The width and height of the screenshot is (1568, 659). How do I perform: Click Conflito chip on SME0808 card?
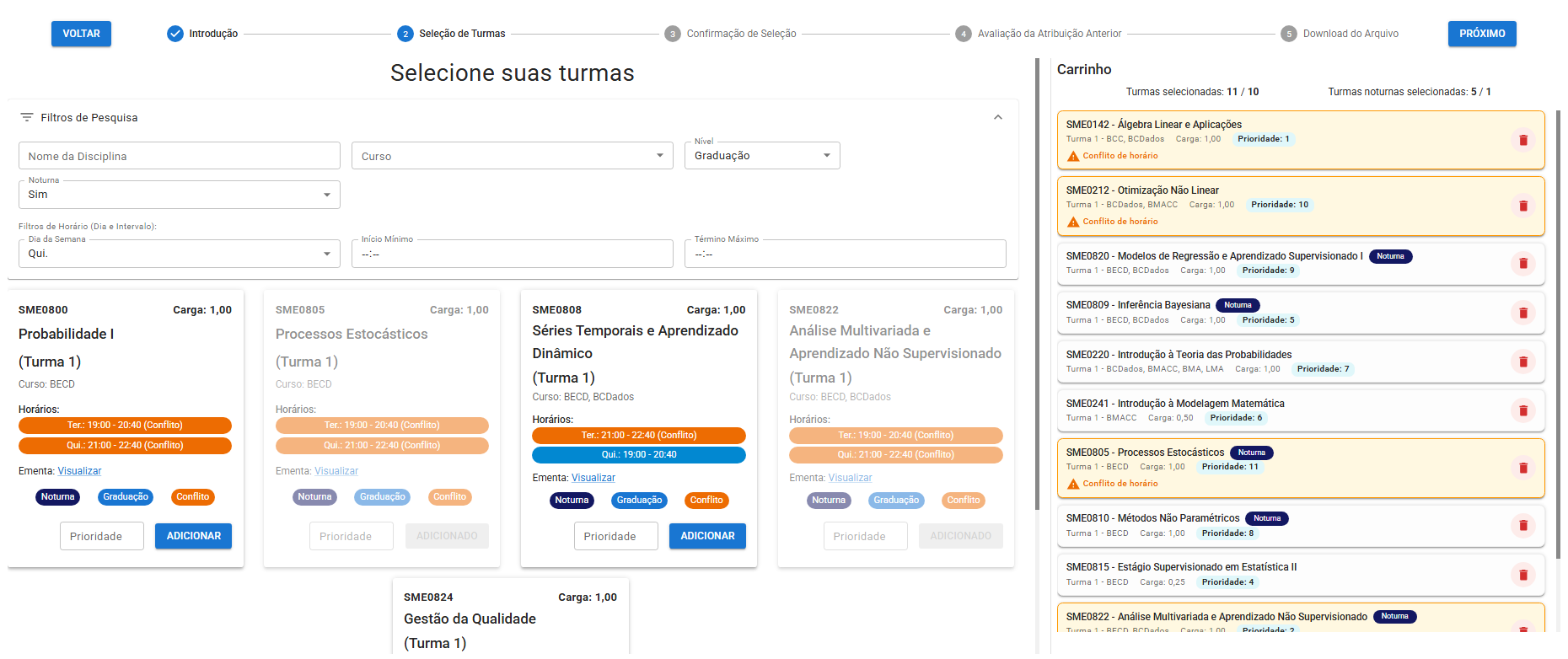point(706,501)
